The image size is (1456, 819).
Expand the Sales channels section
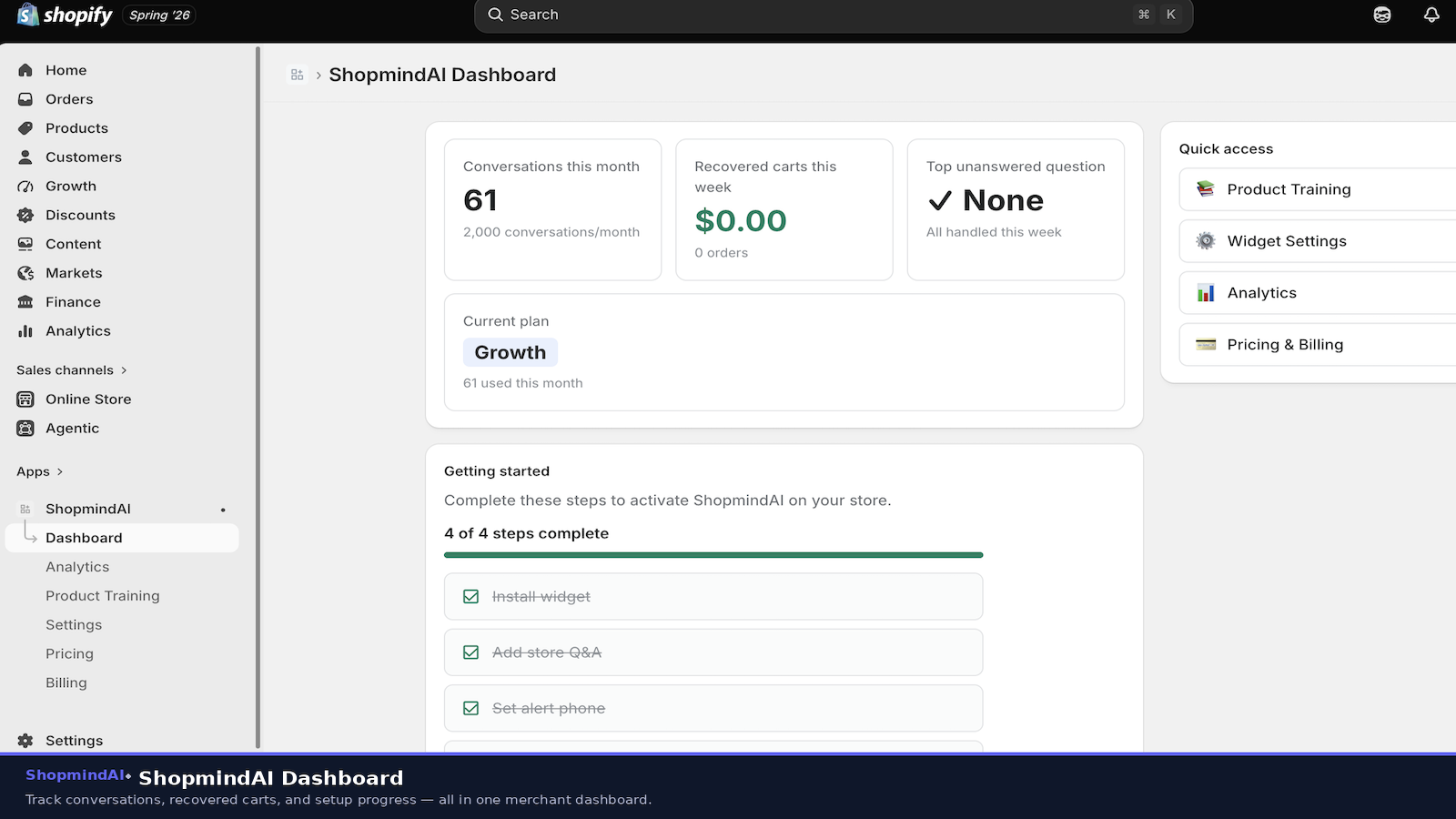tap(72, 370)
